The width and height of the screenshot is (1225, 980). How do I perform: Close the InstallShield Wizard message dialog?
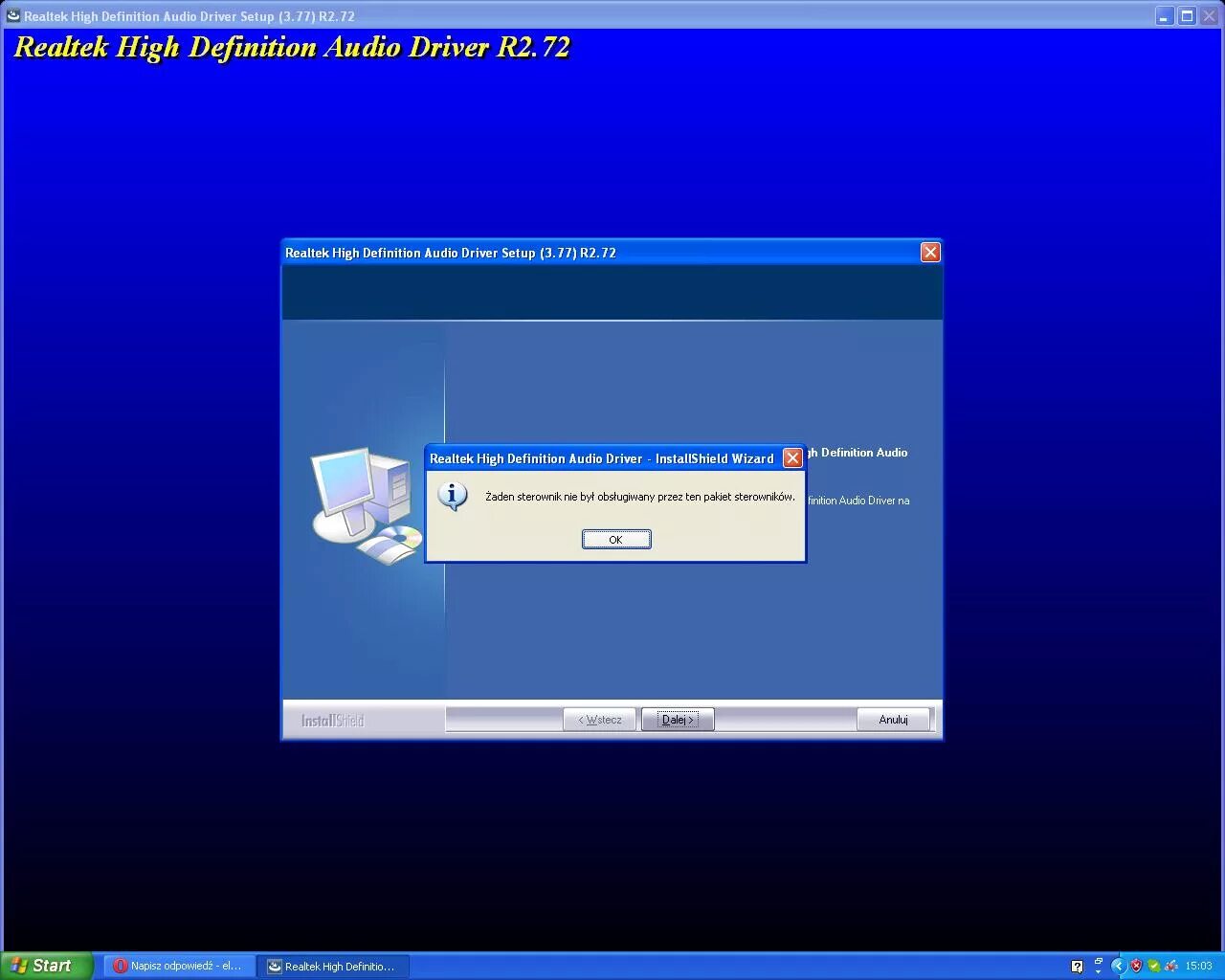point(792,457)
